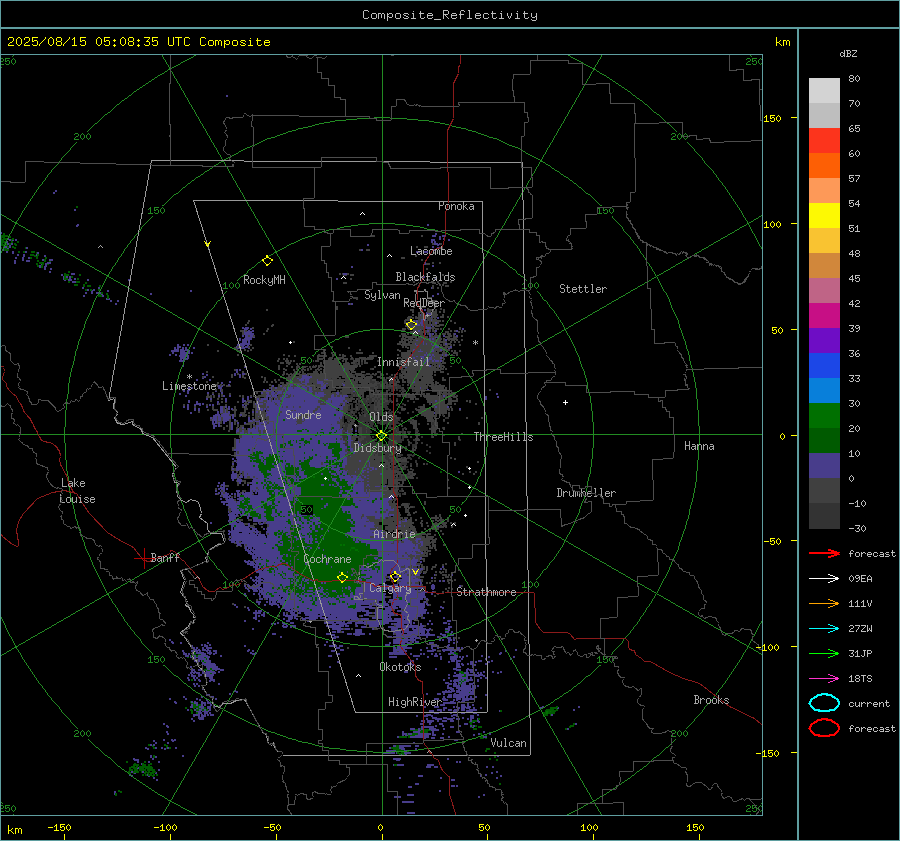
Task: Click the yellow diamond marker near RedDeer
Action: tap(411, 325)
